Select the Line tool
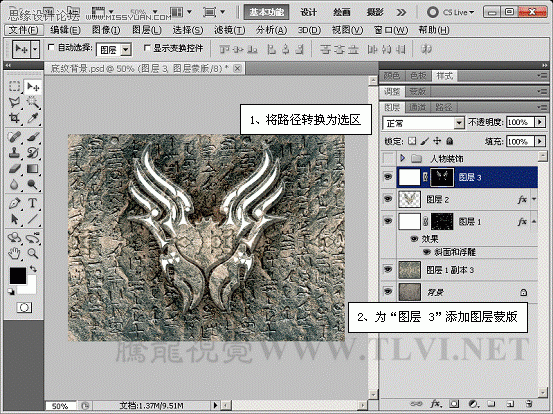Viewport: 553px width, 414px height. point(33,219)
